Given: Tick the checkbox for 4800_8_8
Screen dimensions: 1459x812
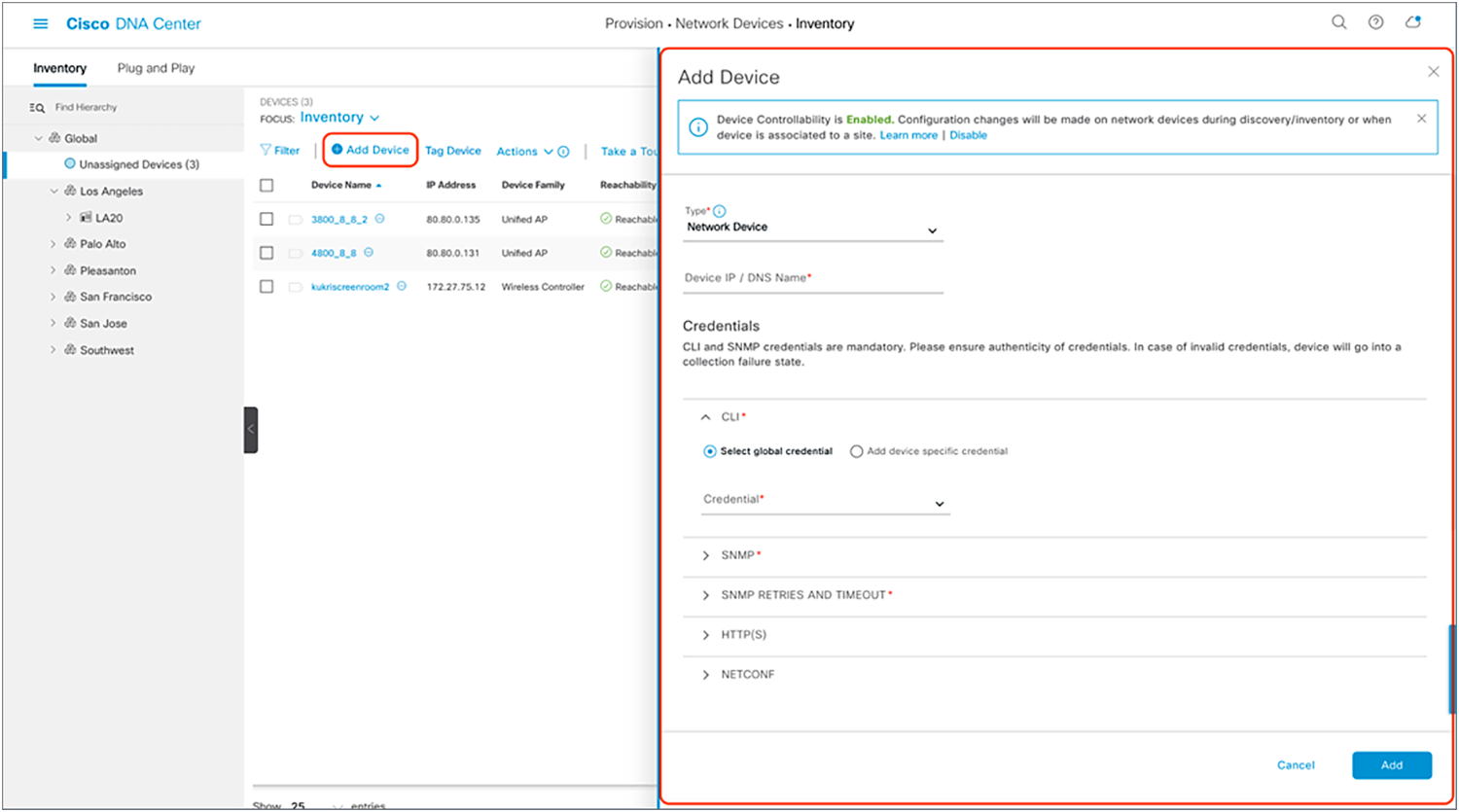Looking at the screenshot, I should pyautogui.click(x=267, y=253).
